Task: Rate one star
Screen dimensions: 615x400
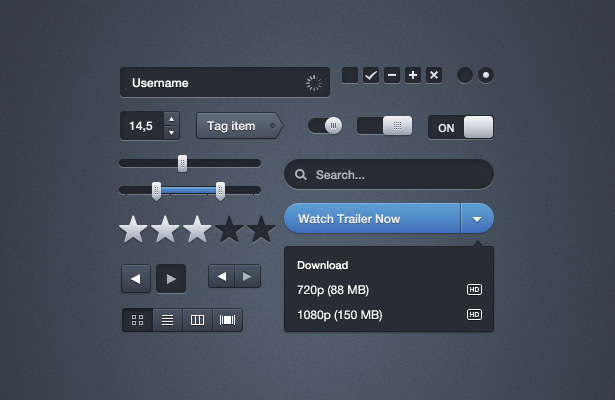Action: (133, 230)
